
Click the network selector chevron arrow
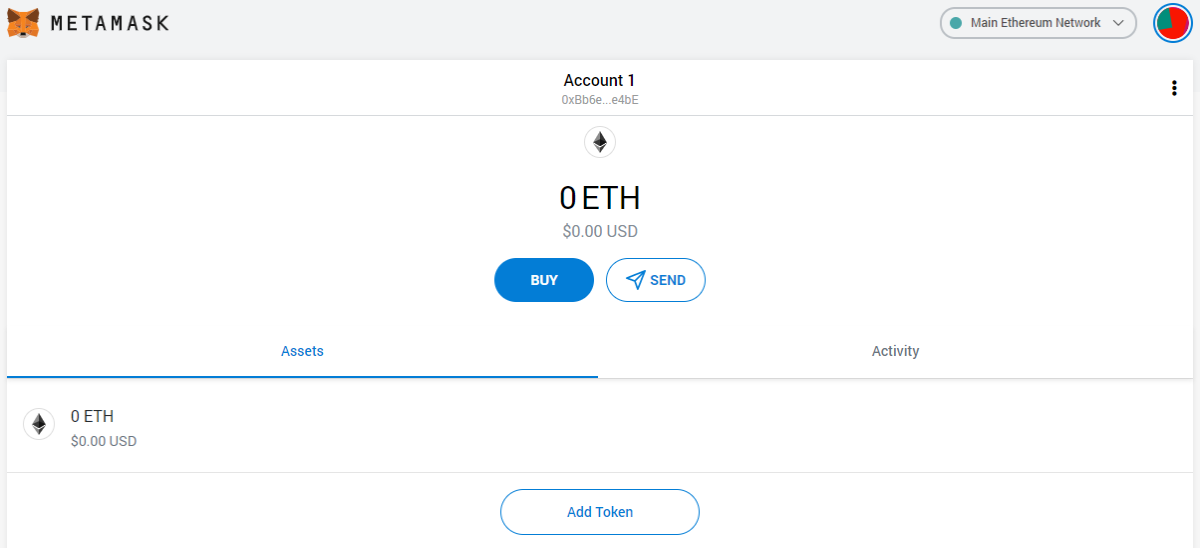tap(1118, 23)
